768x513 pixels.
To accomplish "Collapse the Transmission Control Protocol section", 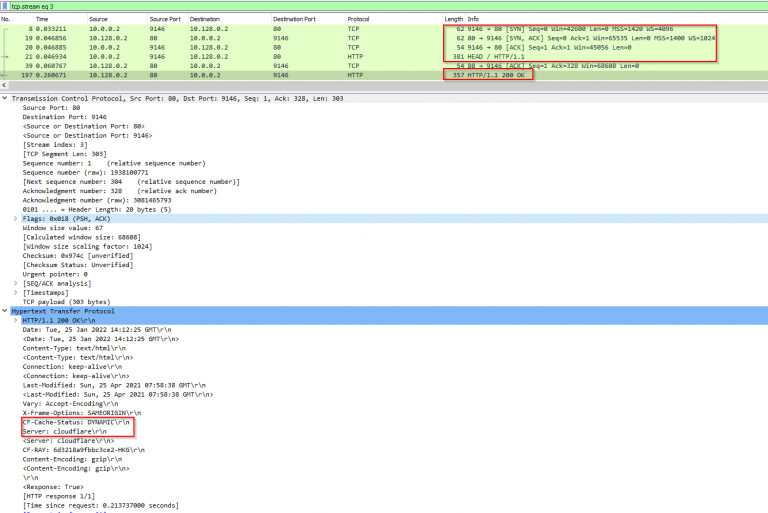I will (x=4, y=98).
